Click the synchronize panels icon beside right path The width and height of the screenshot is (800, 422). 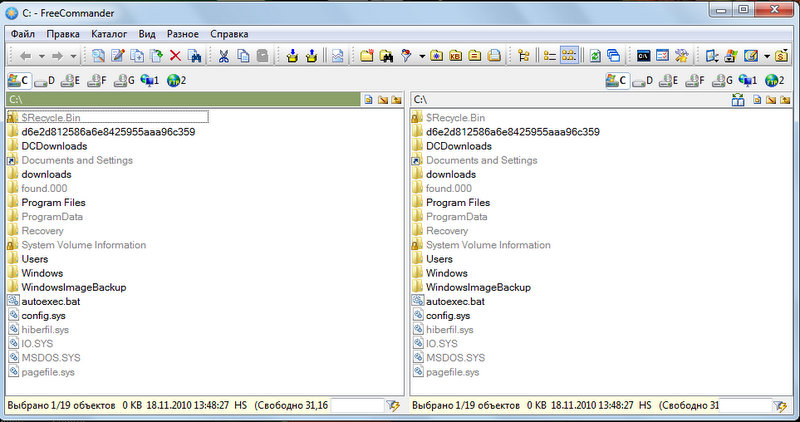pyautogui.click(x=738, y=100)
